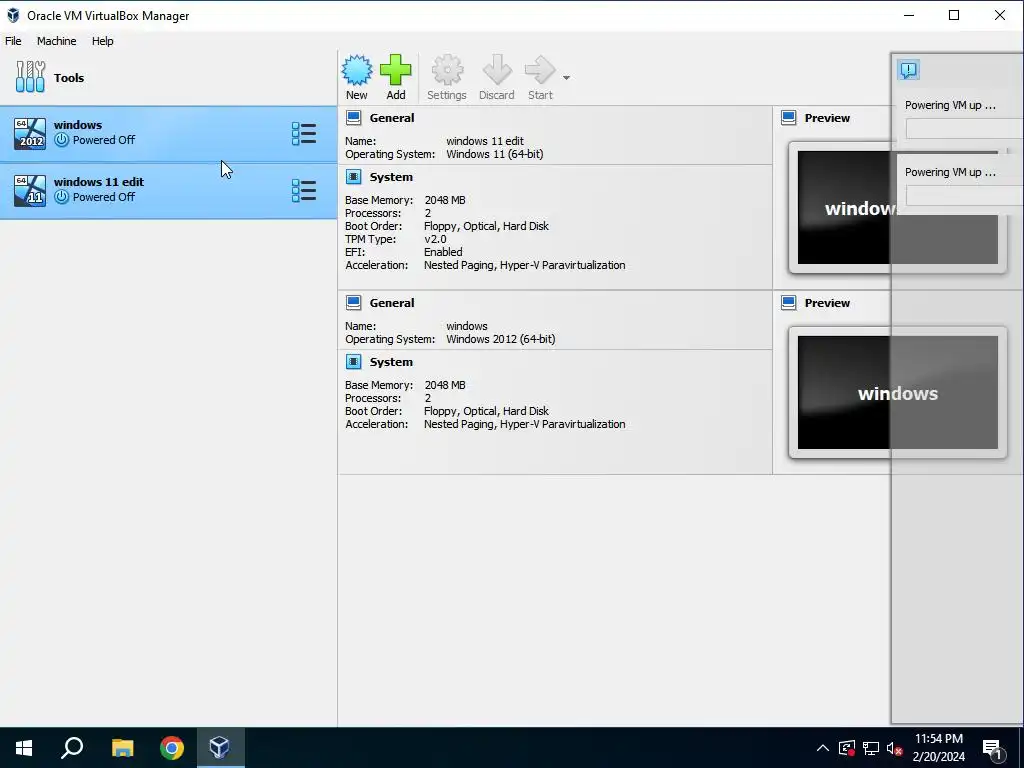Click VirtualBox taskbar icon

point(220,748)
